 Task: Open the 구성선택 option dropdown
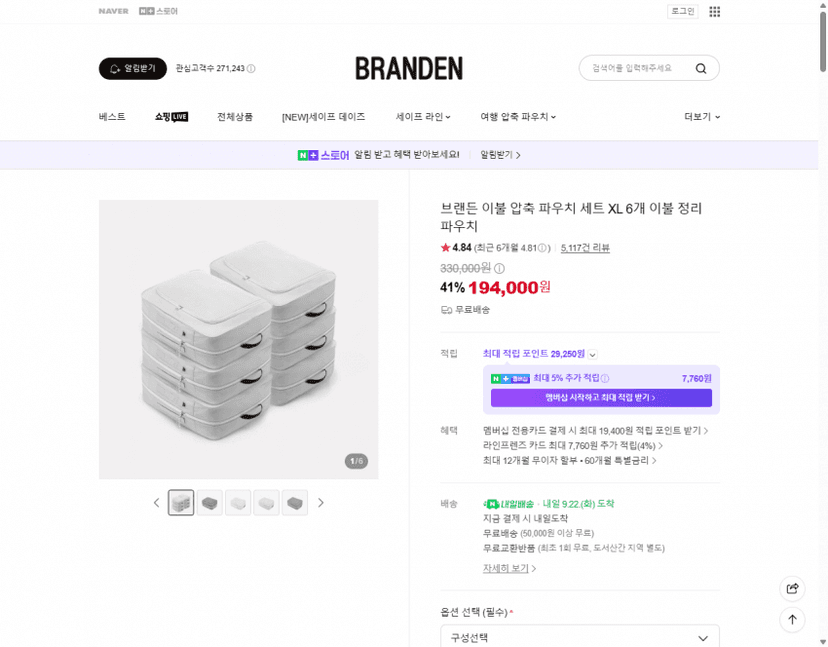[580, 637]
